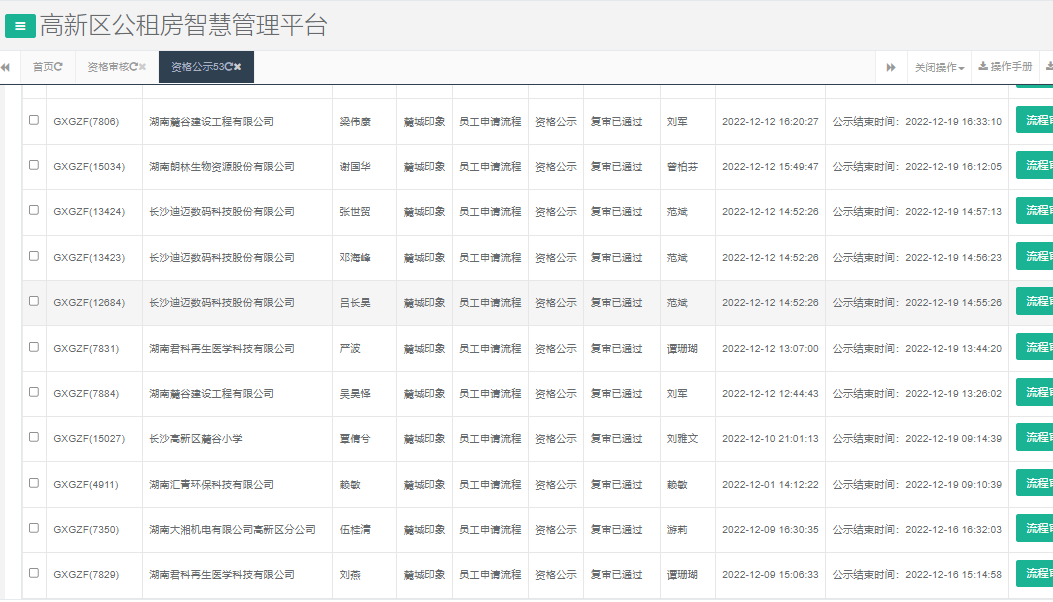
Task: Open the sidebar hamburger menu icon
Action: (x=20, y=25)
